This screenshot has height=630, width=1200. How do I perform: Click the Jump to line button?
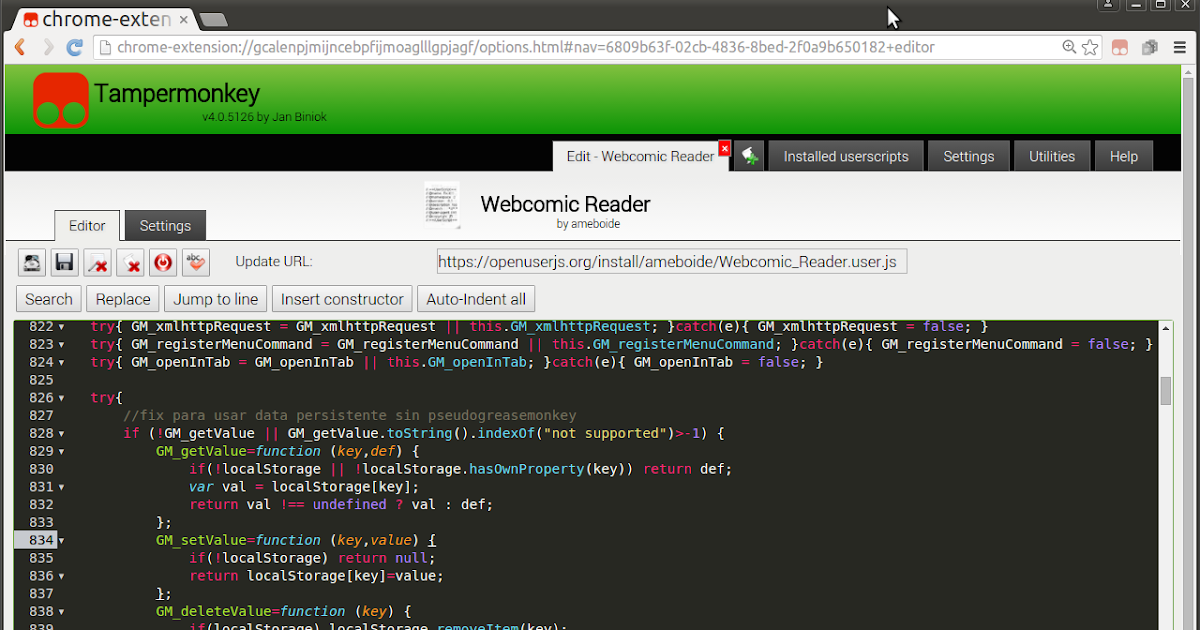pos(216,299)
